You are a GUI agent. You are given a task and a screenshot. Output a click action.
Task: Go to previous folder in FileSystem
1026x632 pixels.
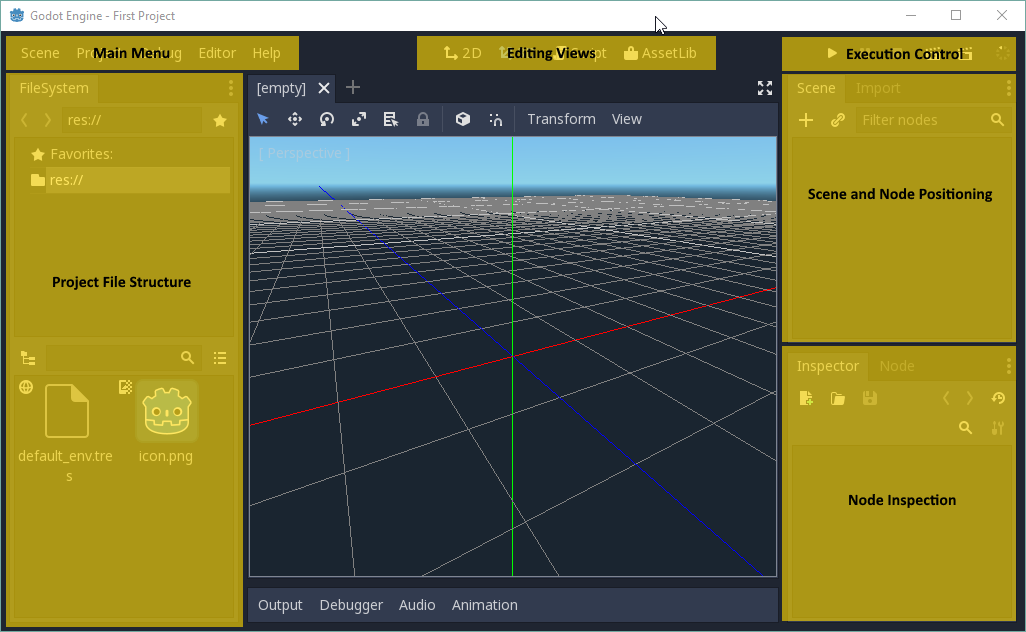point(24,120)
